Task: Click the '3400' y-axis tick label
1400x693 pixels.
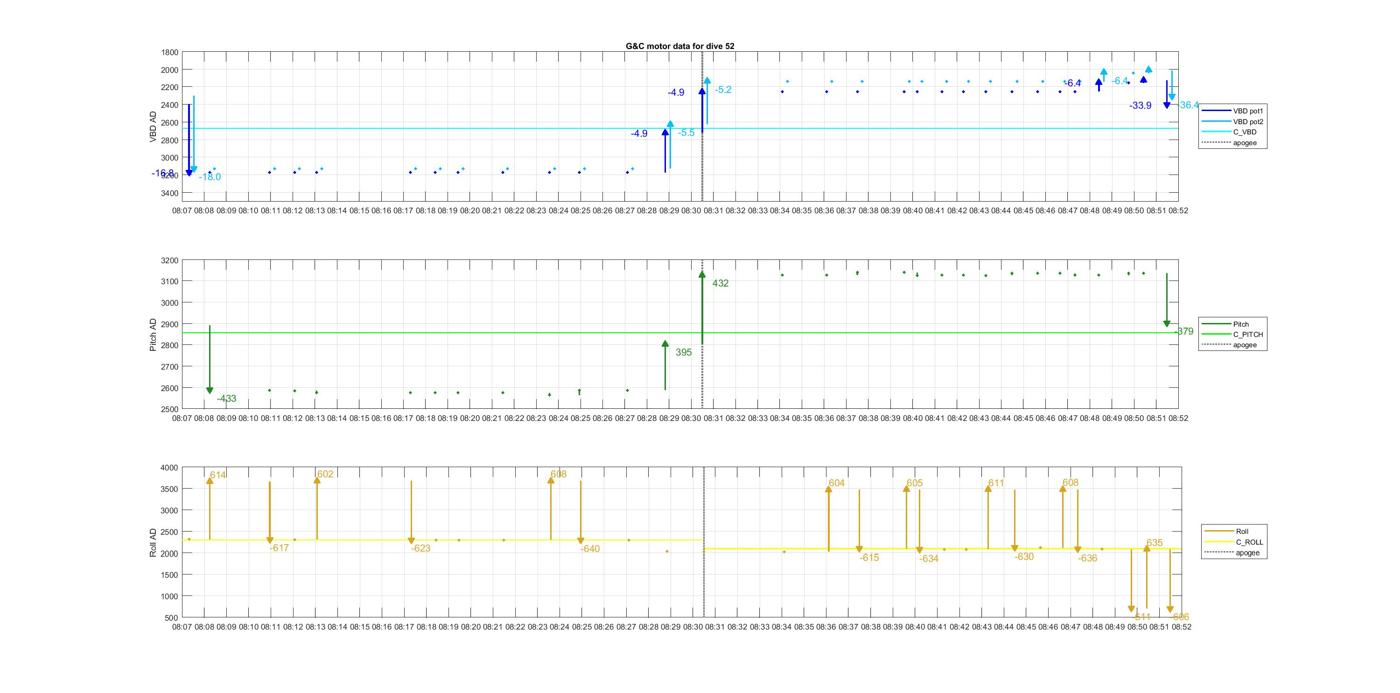Action: 170,193
